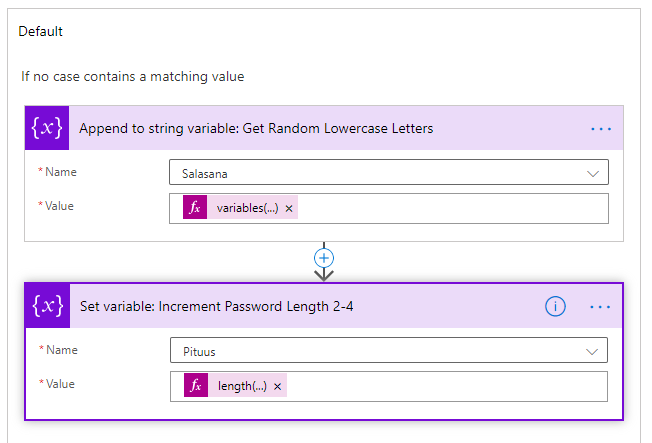Open ellipsis menu of Set variable action
This screenshot has height=443, width=652.
(x=600, y=307)
